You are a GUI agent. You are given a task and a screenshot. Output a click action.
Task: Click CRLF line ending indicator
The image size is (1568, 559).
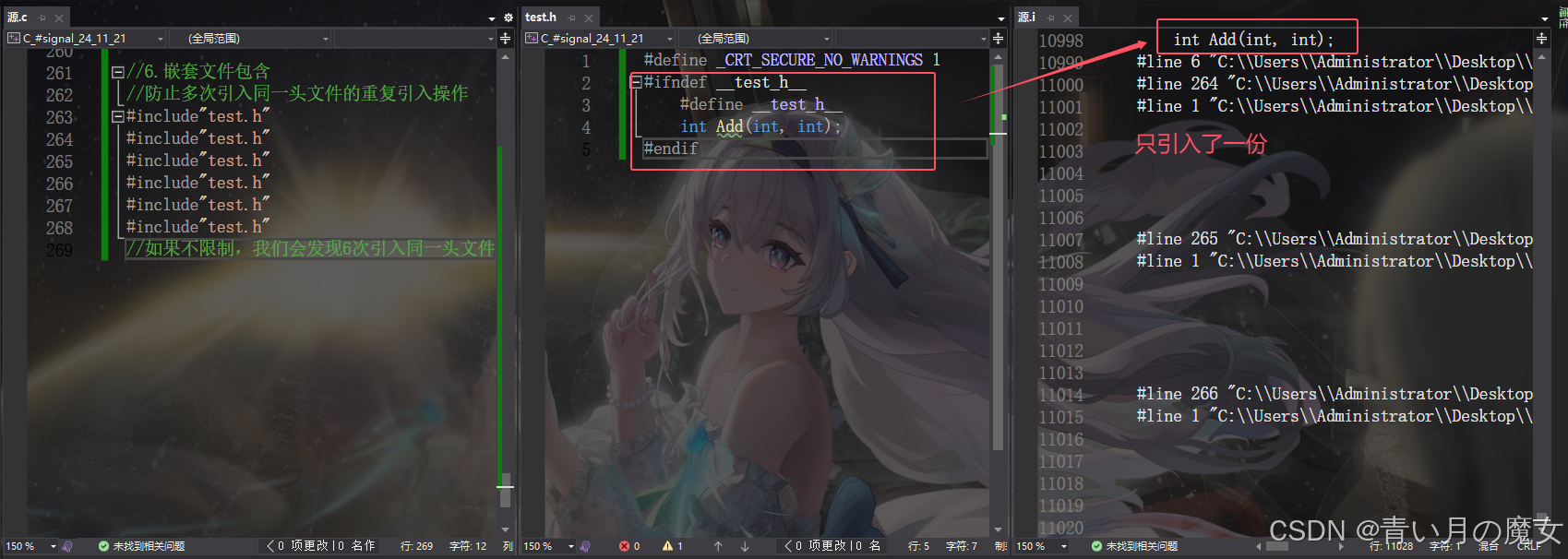pyautogui.click(x=1529, y=546)
